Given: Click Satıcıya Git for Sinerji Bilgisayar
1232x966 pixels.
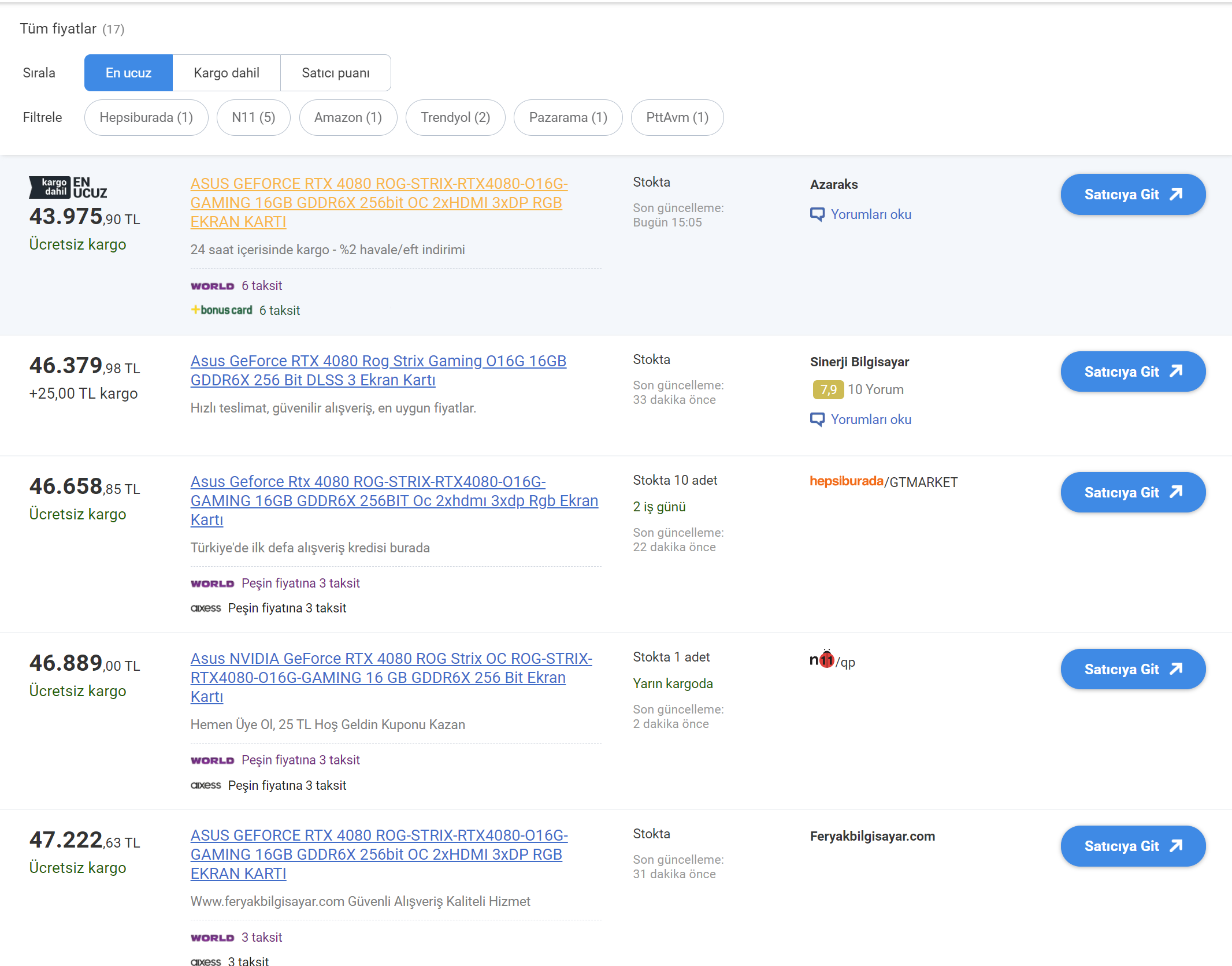Looking at the screenshot, I should 1133,371.
